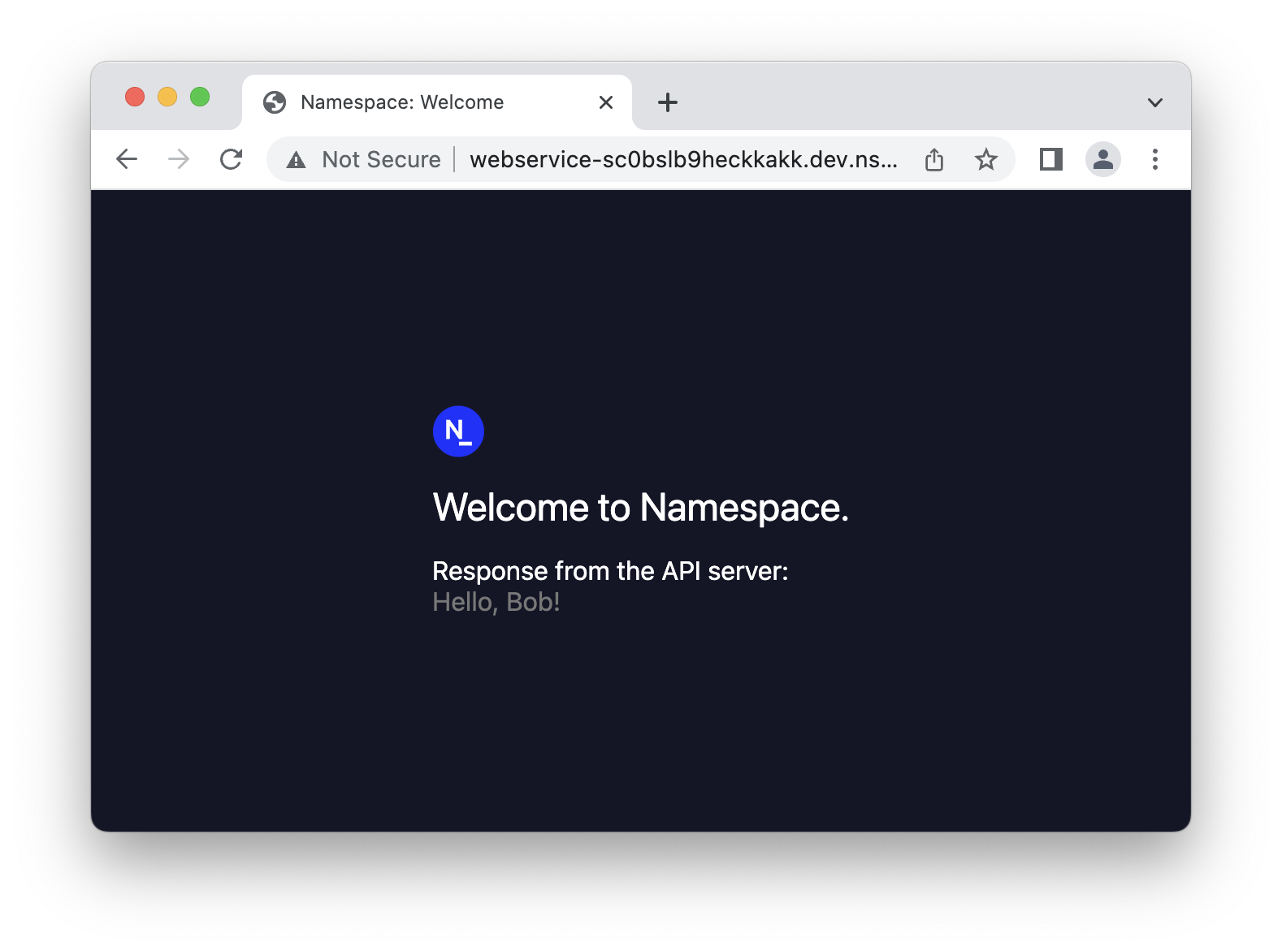
Task: Click the browser back arrow
Action: (x=127, y=159)
